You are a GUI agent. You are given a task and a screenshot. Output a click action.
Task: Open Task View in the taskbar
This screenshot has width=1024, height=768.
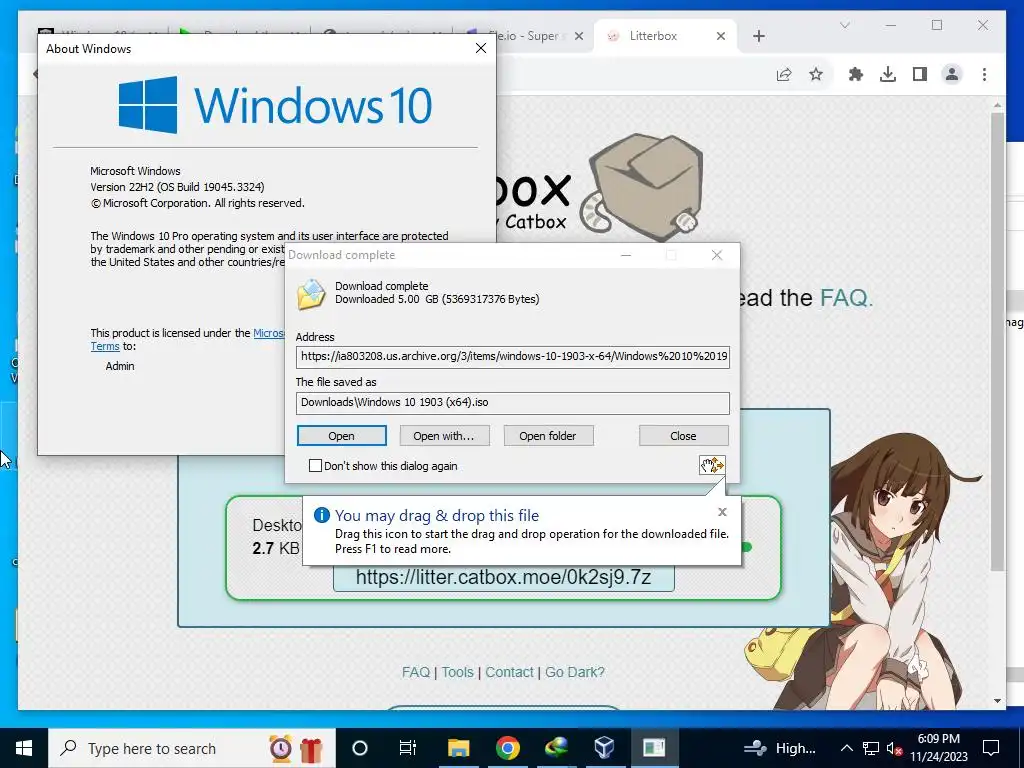pos(408,748)
